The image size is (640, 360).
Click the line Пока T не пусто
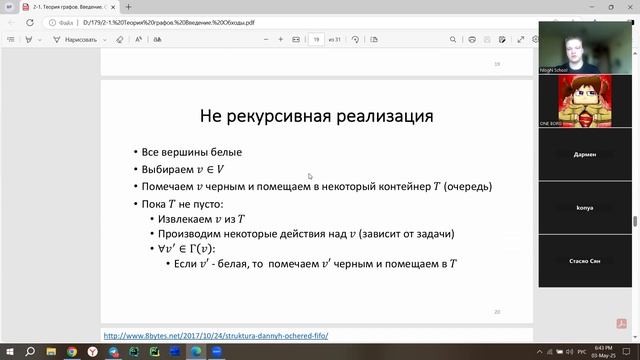182,204
